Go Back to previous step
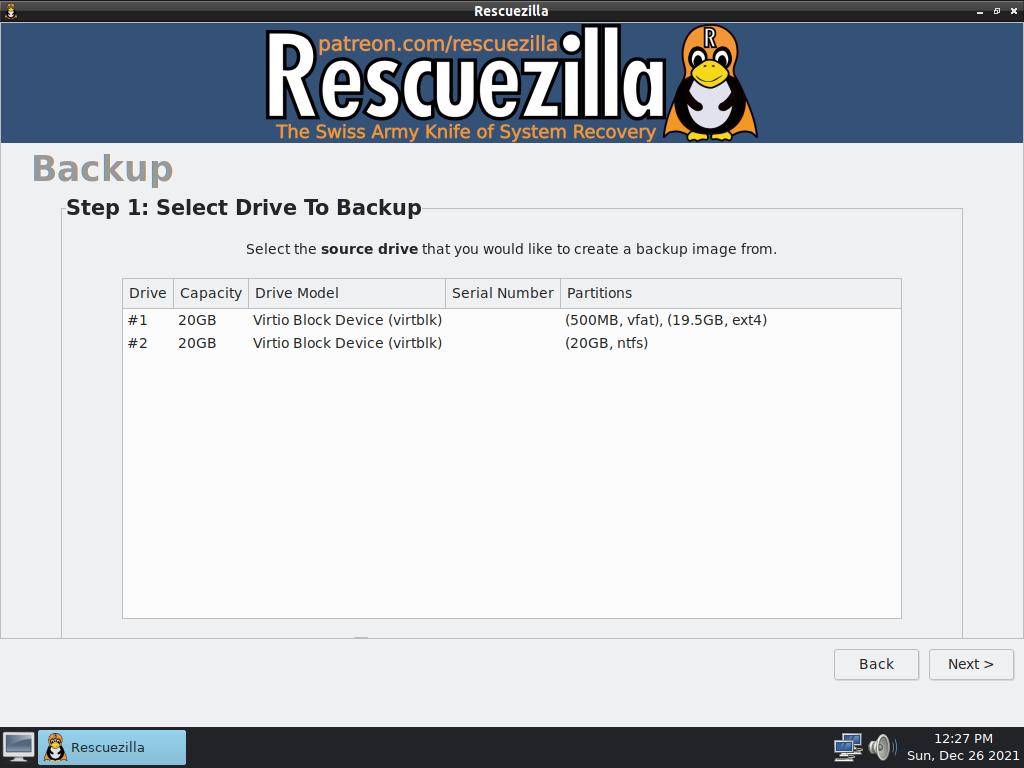 pos(876,664)
